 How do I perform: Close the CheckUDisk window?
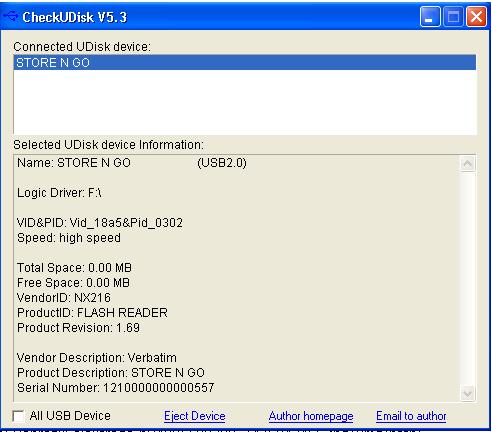[476, 16]
